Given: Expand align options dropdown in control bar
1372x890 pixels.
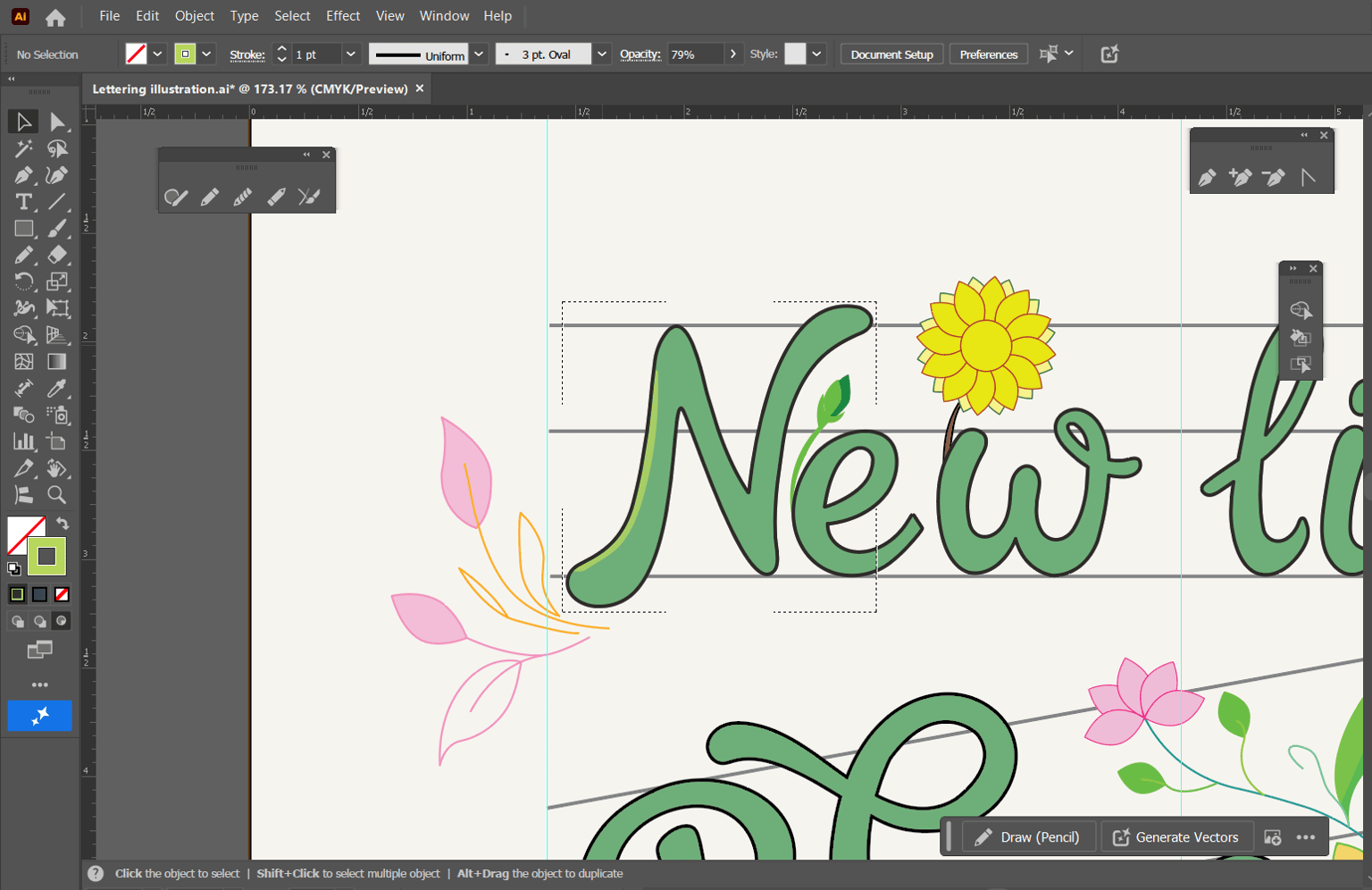Looking at the screenshot, I should click(x=1069, y=55).
